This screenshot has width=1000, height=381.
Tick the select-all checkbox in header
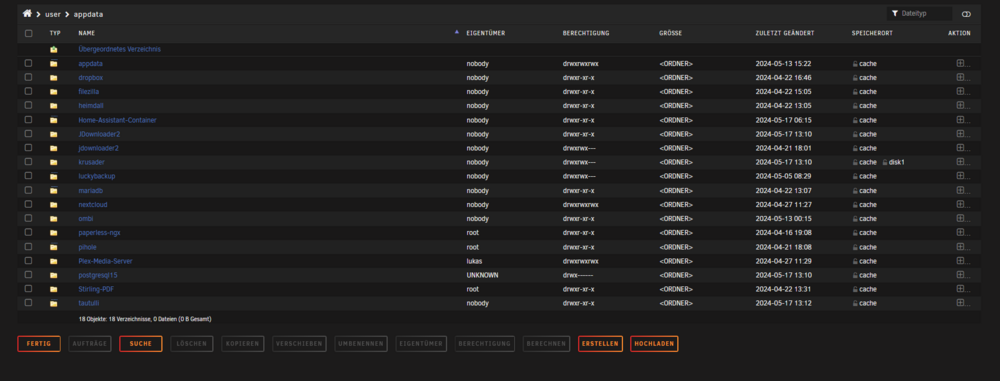tap(28, 33)
